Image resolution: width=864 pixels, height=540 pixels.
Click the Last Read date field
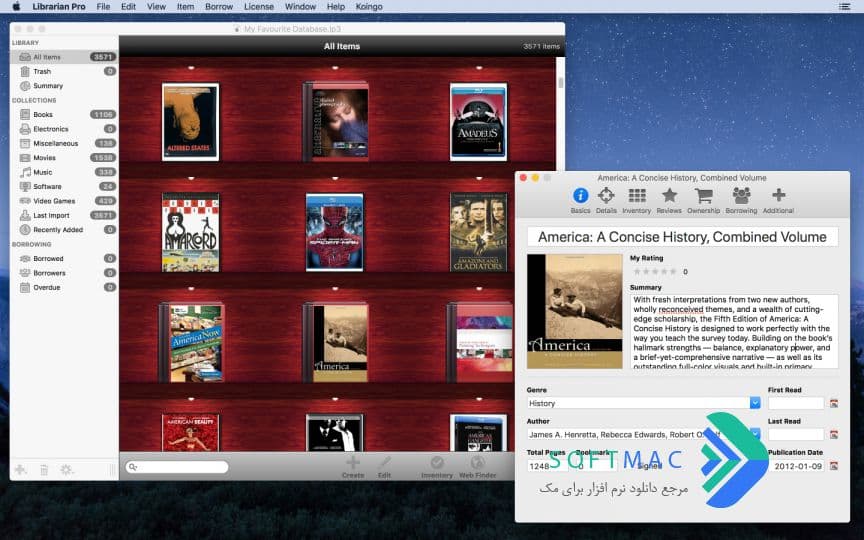796,435
